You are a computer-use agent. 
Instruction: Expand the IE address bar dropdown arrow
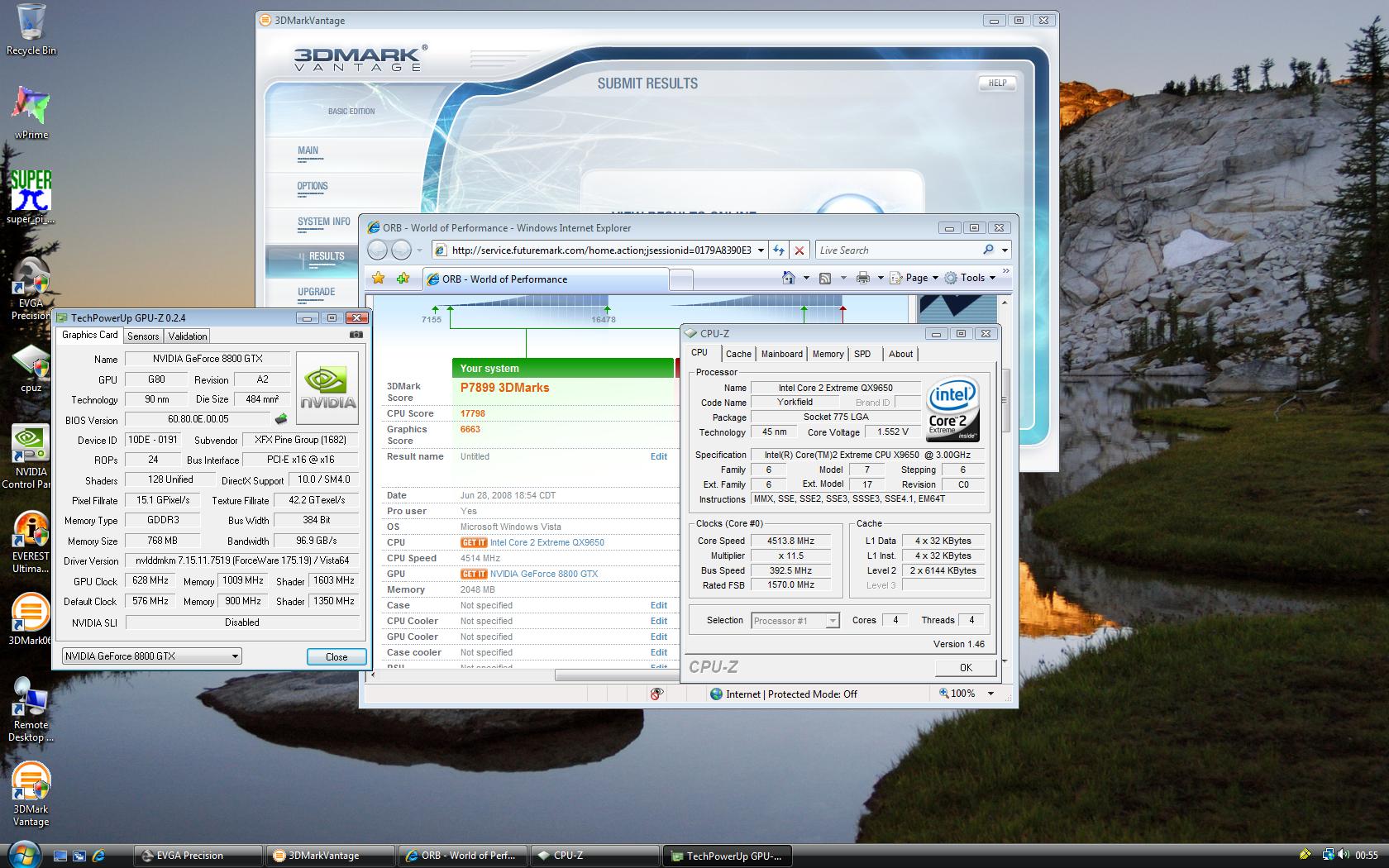pyautogui.click(x=761, y=250)
